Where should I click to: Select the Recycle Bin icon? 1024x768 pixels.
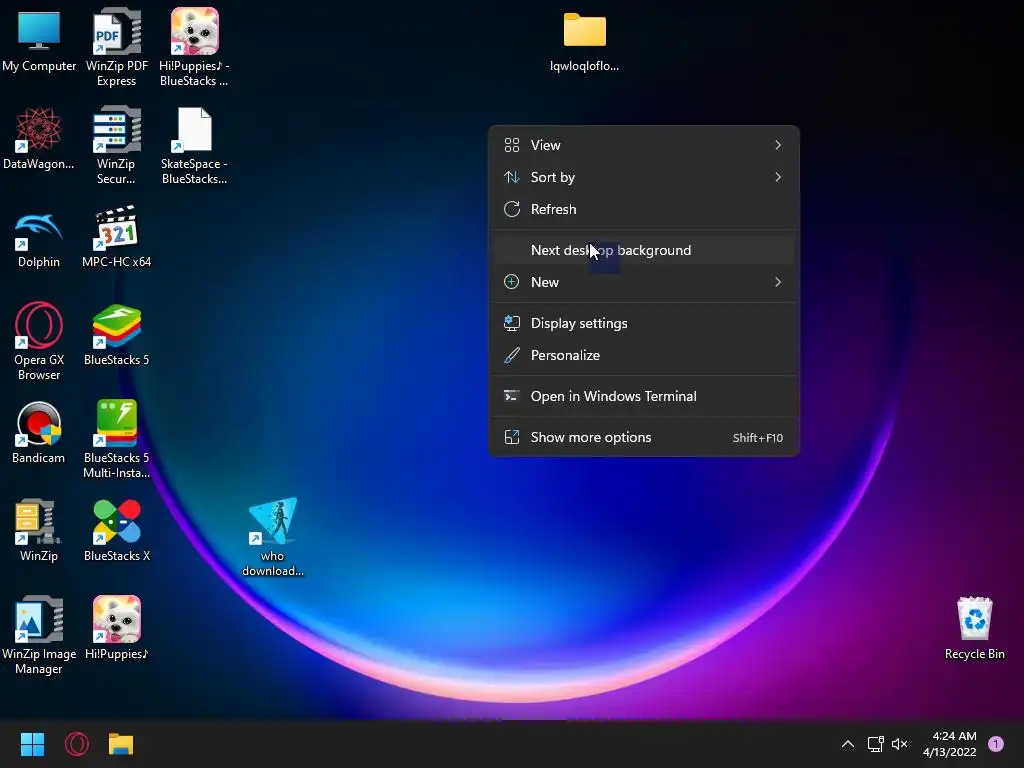coord(974,628)
